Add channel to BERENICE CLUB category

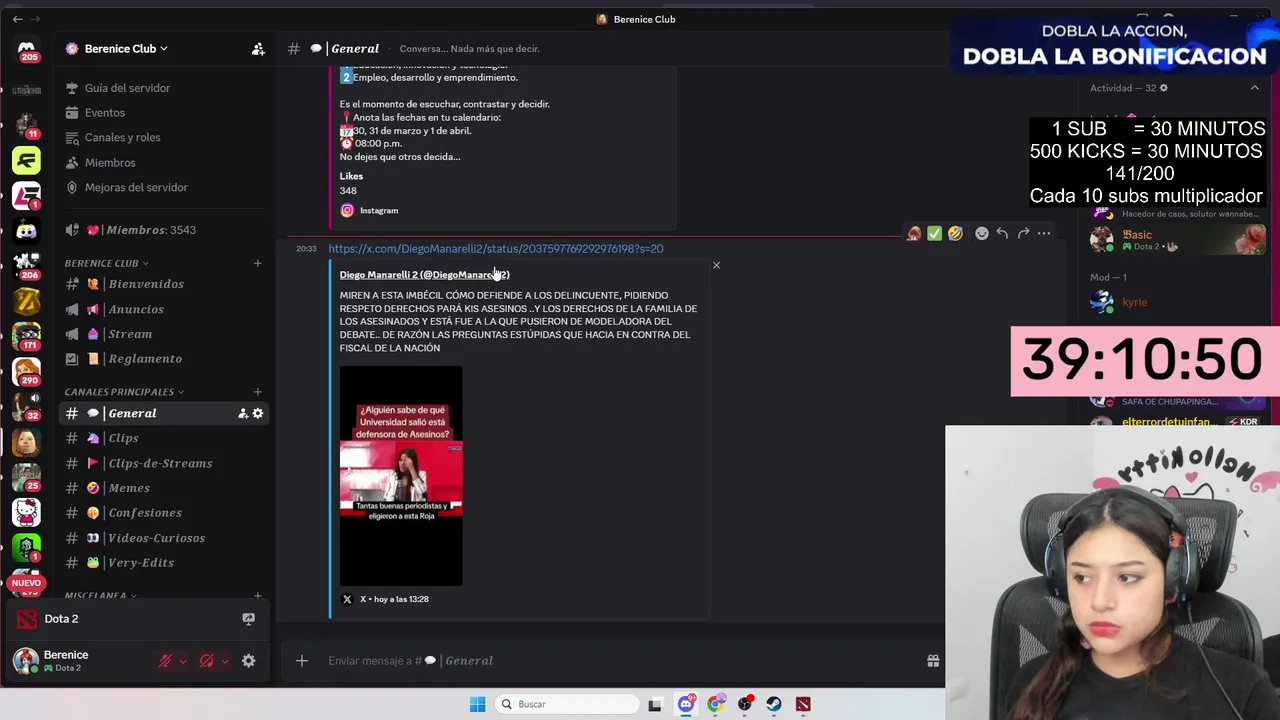[258, 263]
